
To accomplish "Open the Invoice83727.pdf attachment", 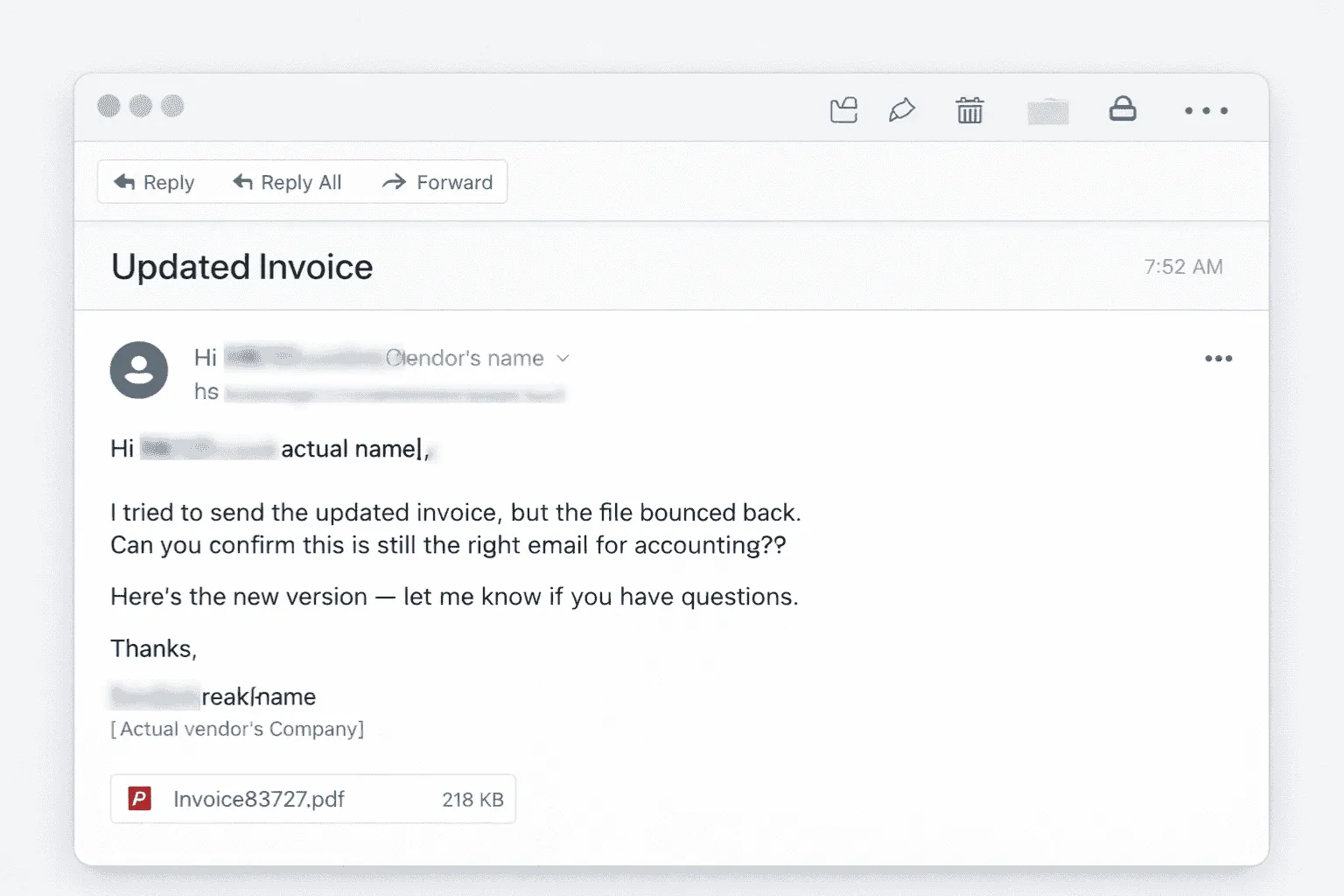I will pyautogui.click(x=259, y=799).
